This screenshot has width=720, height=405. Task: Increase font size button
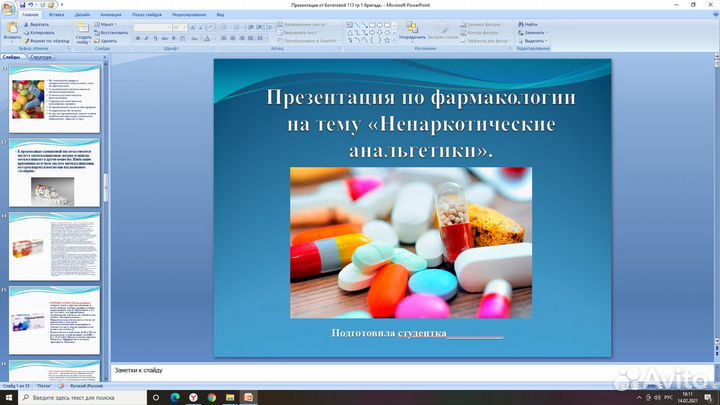point(192,28)
